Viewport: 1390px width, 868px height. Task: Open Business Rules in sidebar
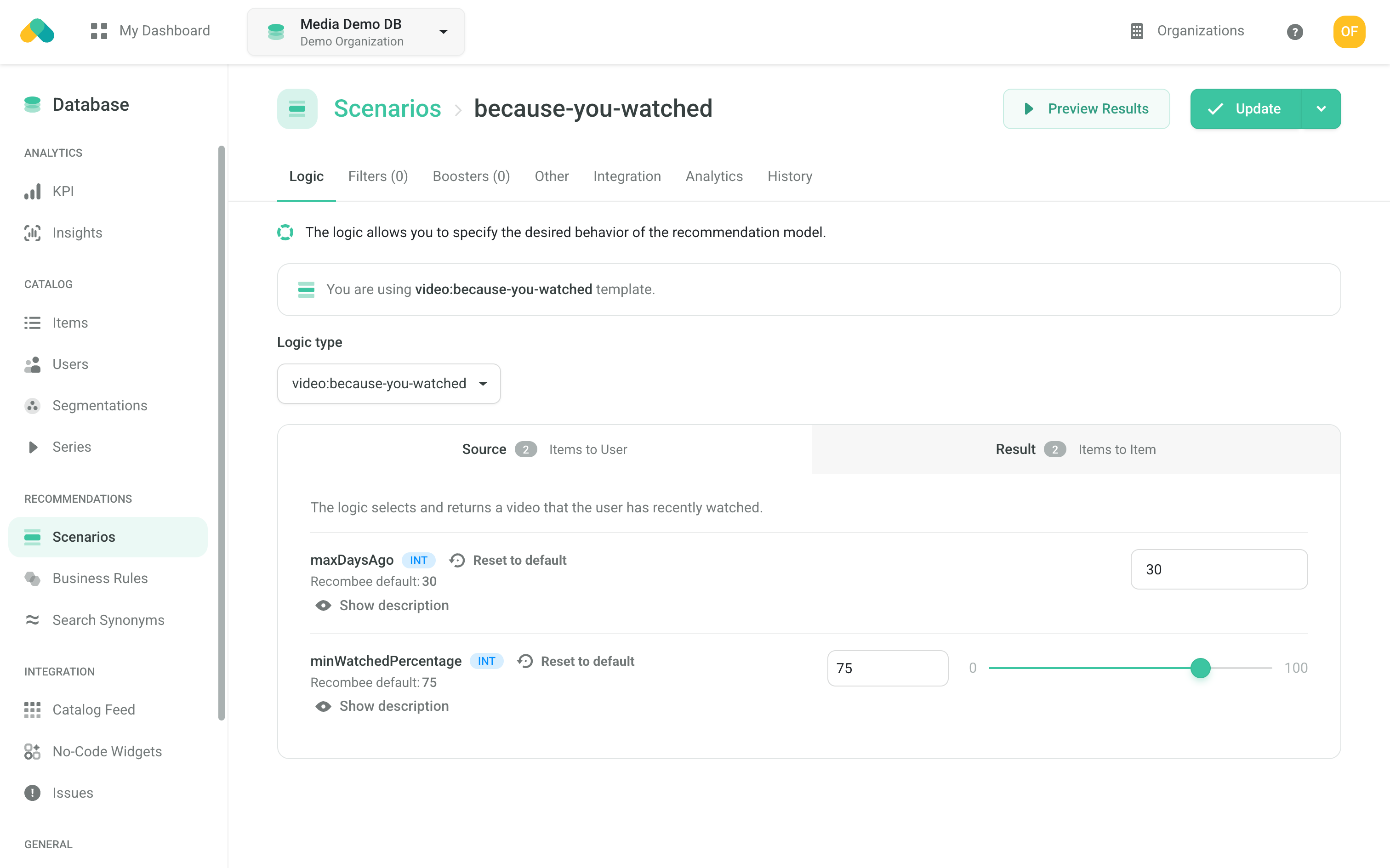100,578
